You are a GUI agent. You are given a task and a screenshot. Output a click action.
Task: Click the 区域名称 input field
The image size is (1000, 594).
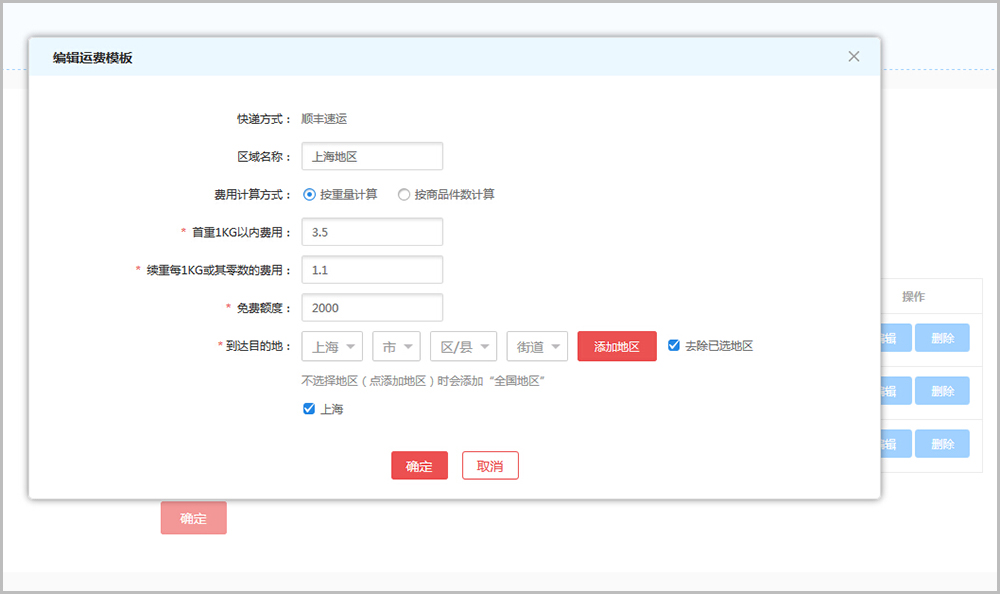(372, 156)
